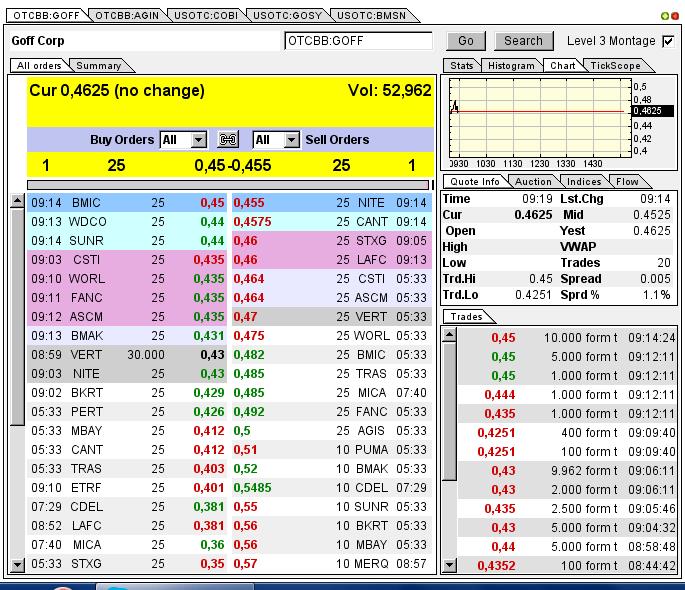
Task: Open the Stats tab
Action: point(462,66)
